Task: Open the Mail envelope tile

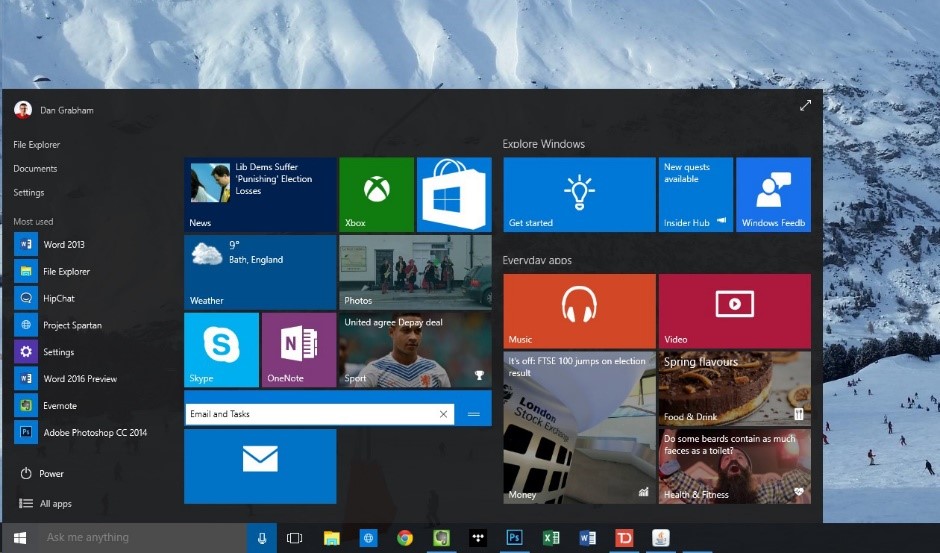Action: (x=260, y=466)
